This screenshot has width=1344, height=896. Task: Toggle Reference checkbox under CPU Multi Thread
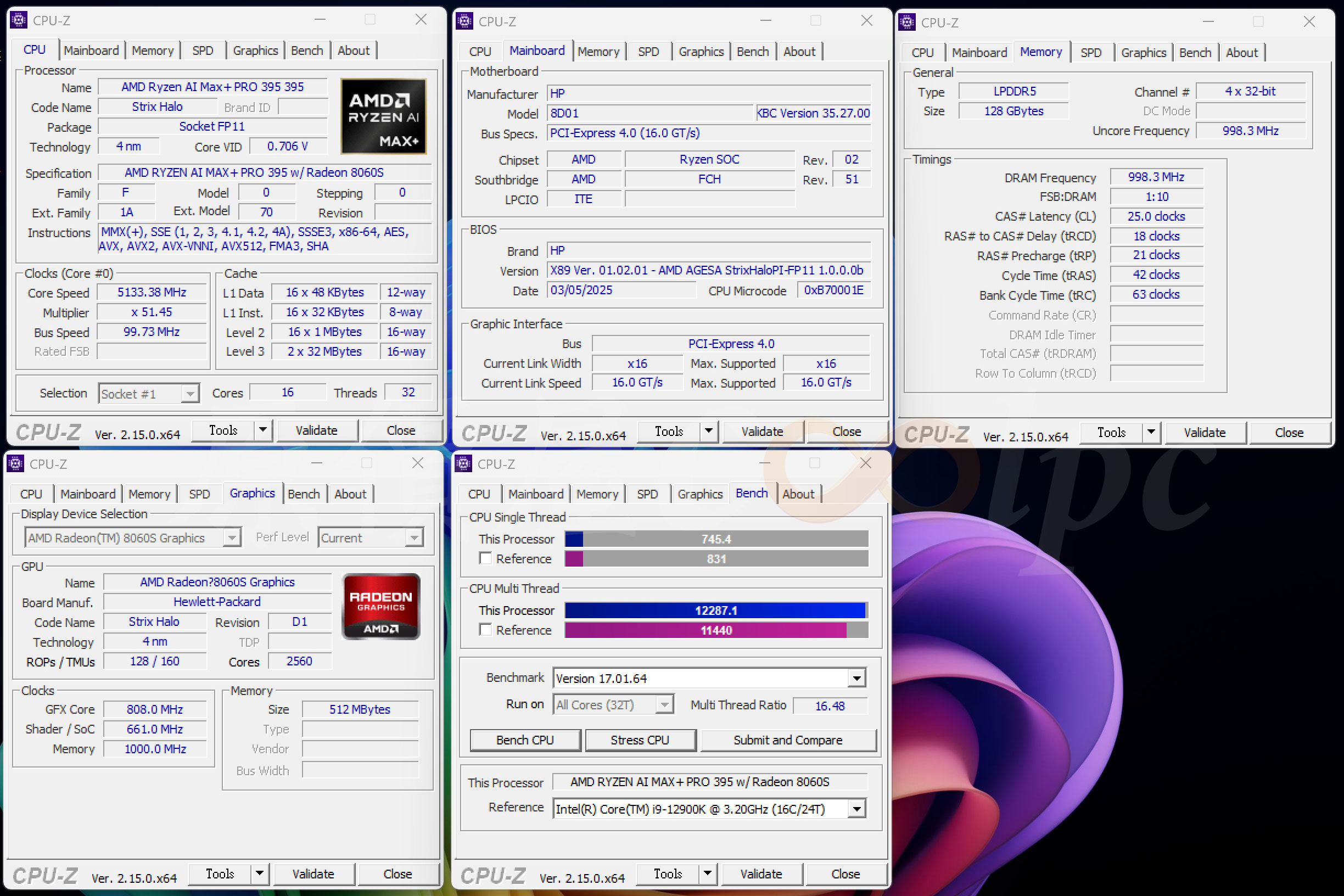pos(486,630)
